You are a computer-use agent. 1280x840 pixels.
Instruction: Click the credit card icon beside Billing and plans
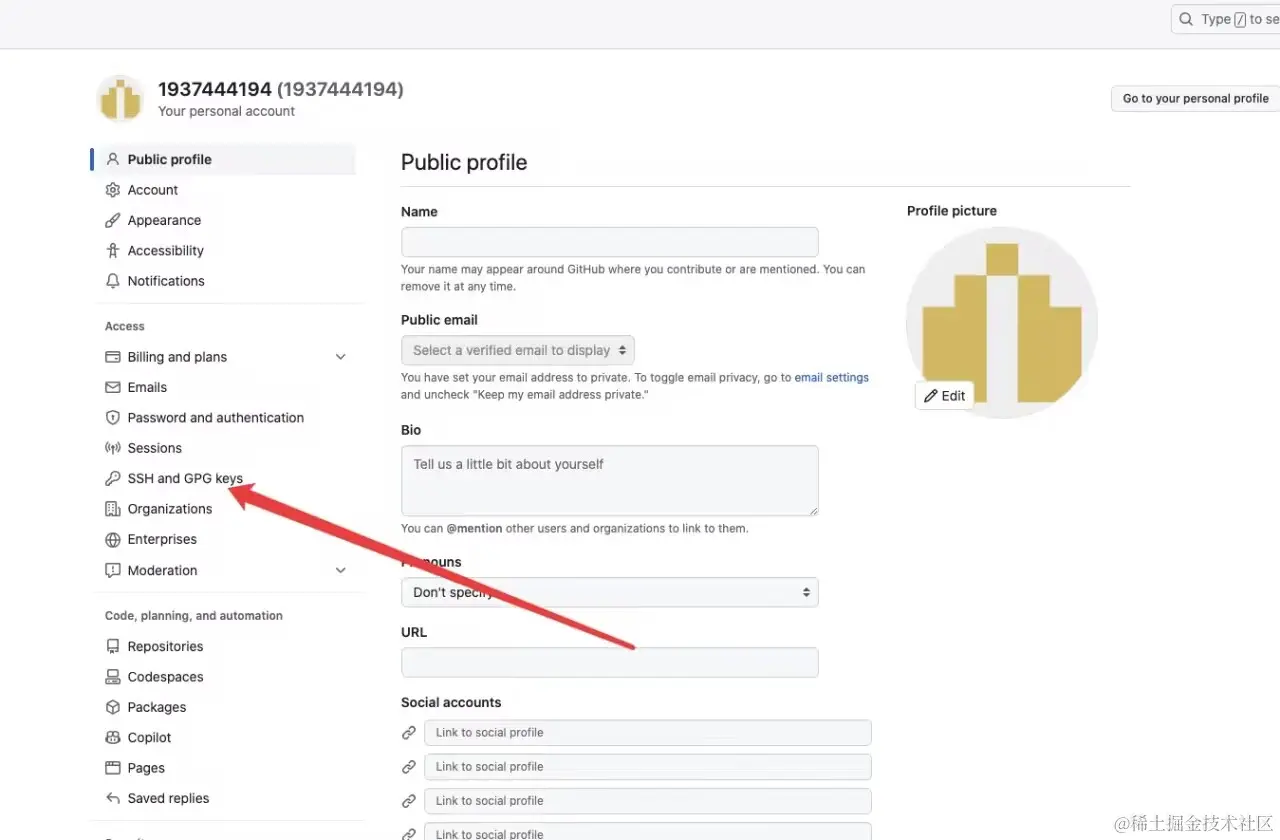(x=113, y=357)
